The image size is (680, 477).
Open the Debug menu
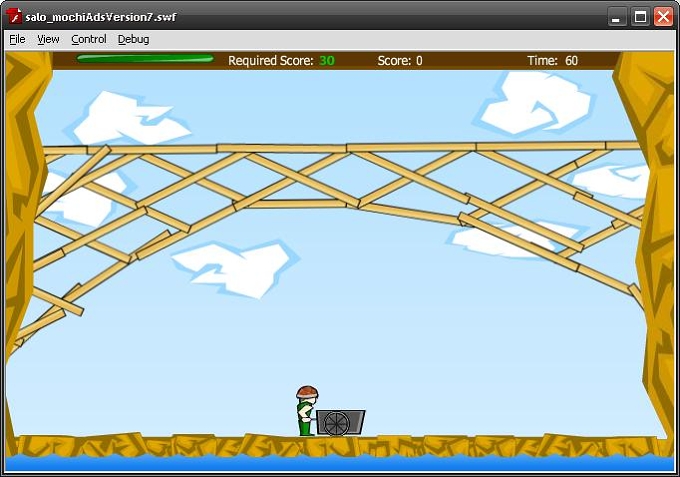click(134, 39)
